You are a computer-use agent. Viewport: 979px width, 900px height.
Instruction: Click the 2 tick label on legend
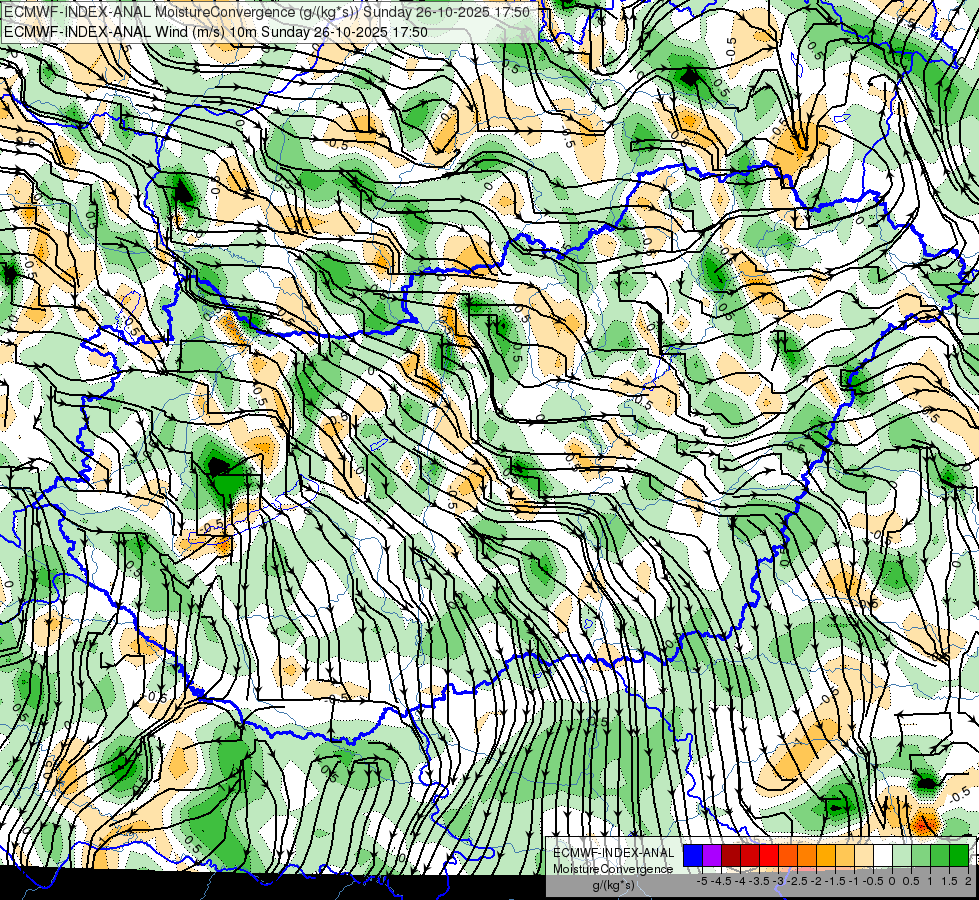[968, 881]
